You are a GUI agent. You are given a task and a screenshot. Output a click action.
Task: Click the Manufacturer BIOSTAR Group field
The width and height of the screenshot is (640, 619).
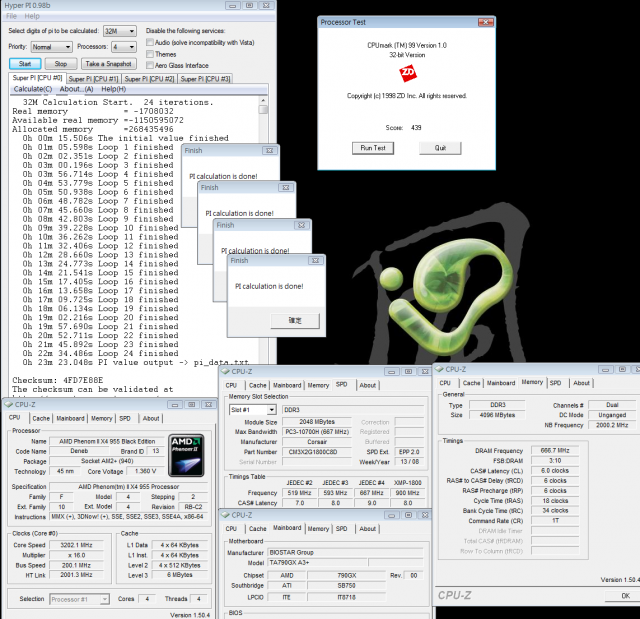click(x=346, y=552)
